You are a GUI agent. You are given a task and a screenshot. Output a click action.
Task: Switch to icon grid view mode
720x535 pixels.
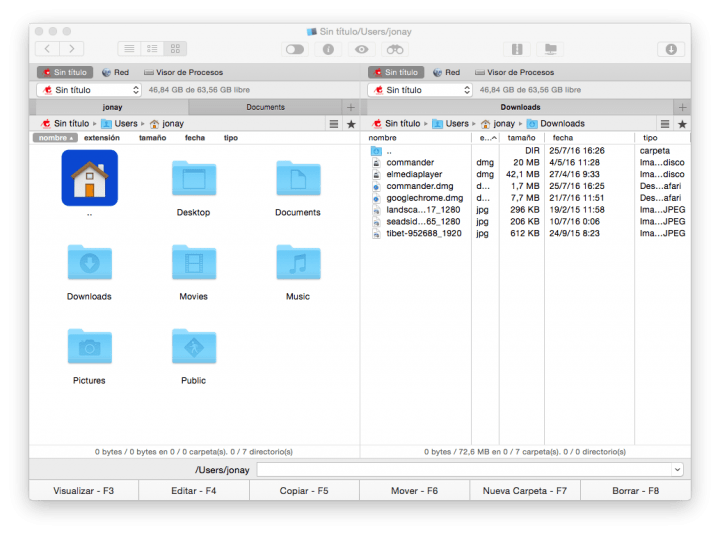(175, 49)
